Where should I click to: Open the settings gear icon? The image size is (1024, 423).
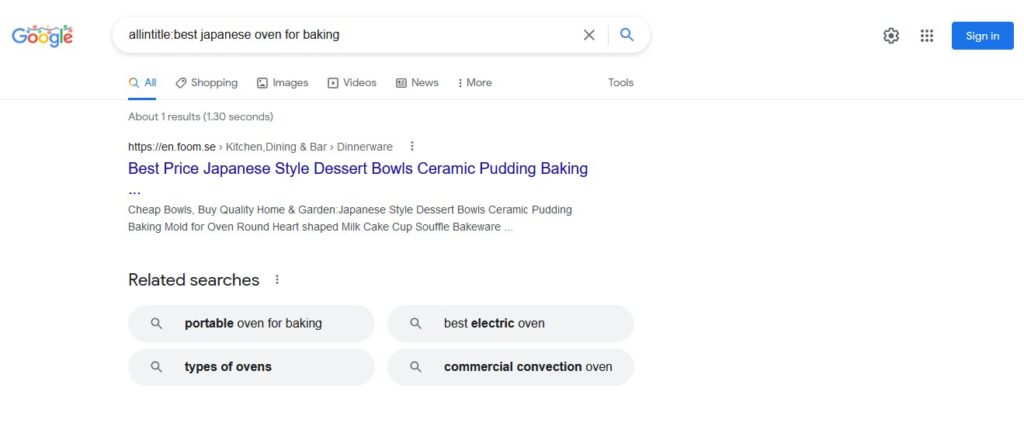(891, 36)
